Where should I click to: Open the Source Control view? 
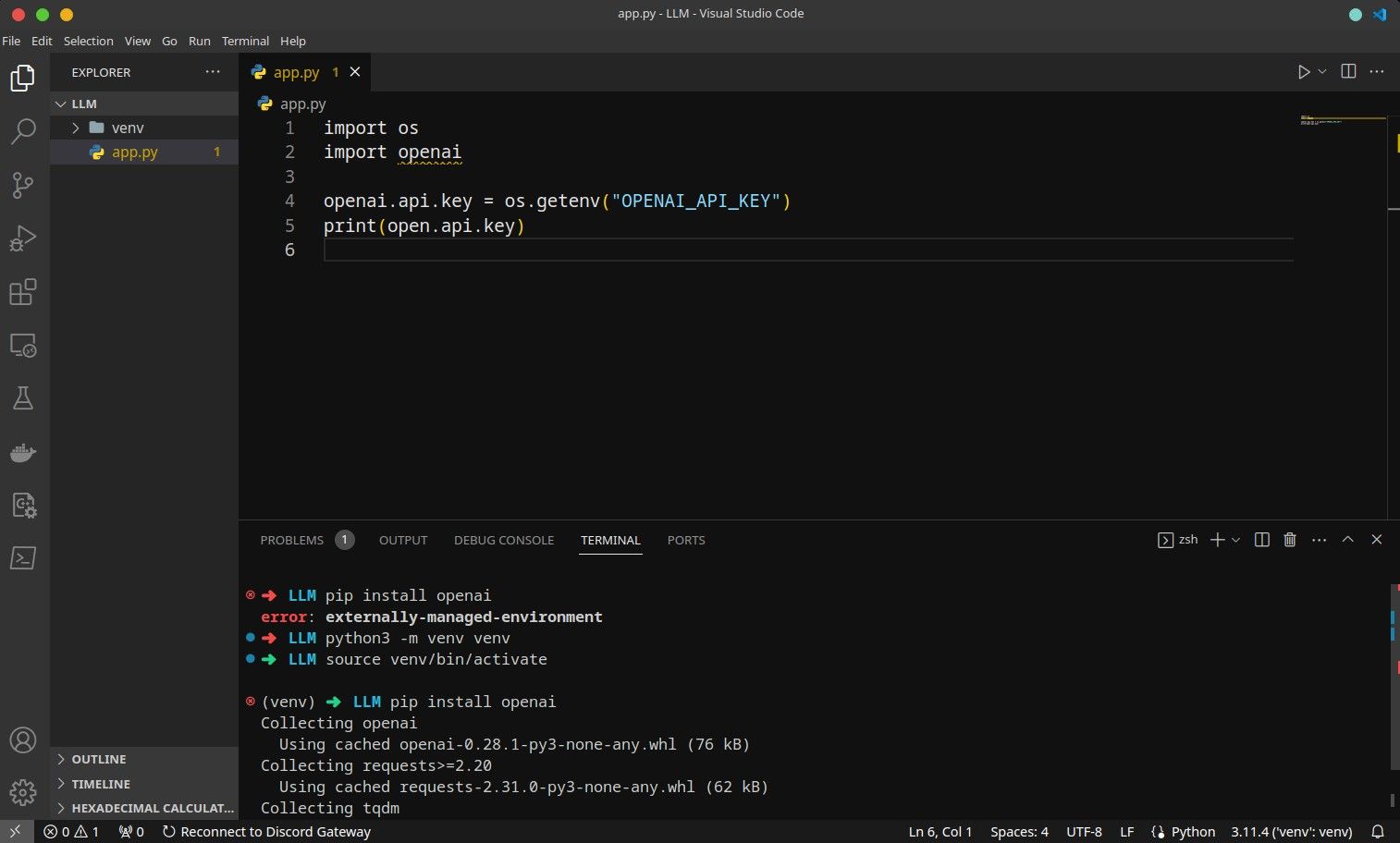(23, 185)
